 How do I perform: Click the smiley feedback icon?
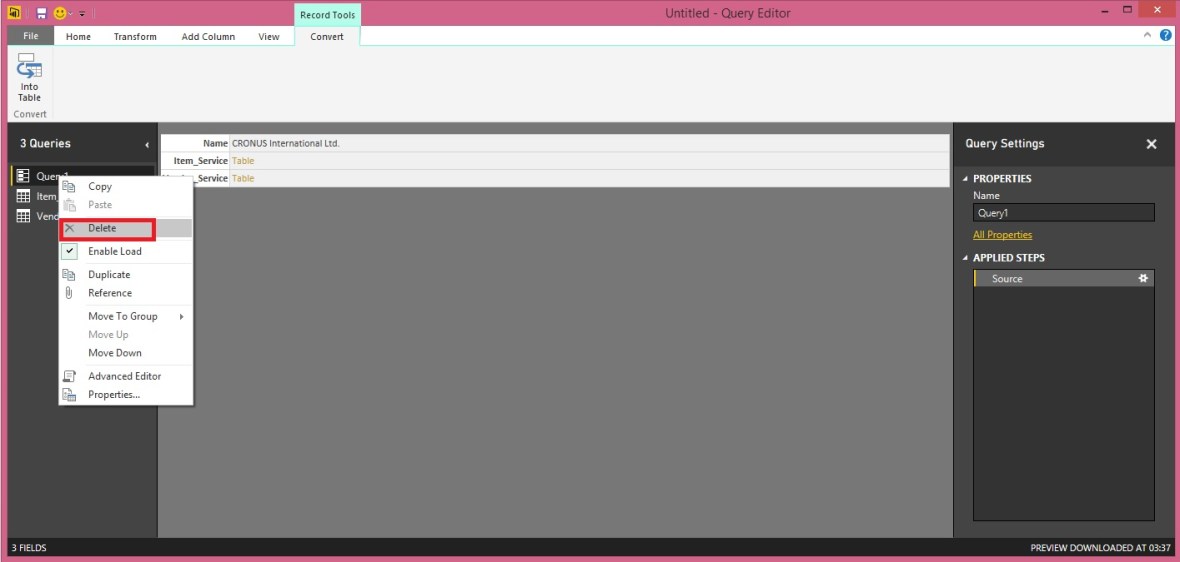tap(59, 14)
